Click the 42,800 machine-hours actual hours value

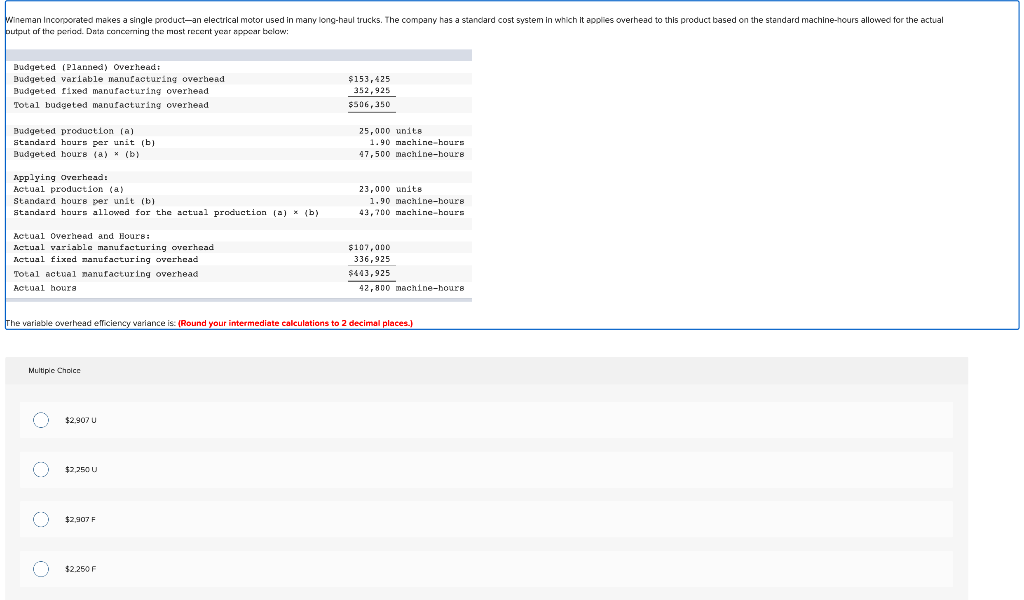pyautogui.click(x=411, y=288)
